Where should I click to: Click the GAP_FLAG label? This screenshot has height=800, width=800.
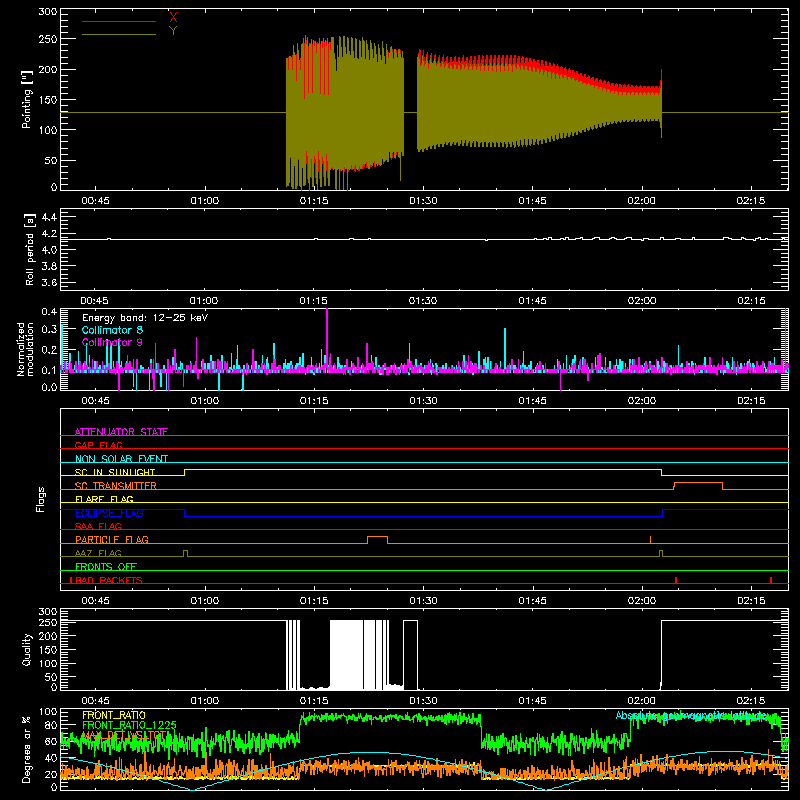[x=98, y=445]
